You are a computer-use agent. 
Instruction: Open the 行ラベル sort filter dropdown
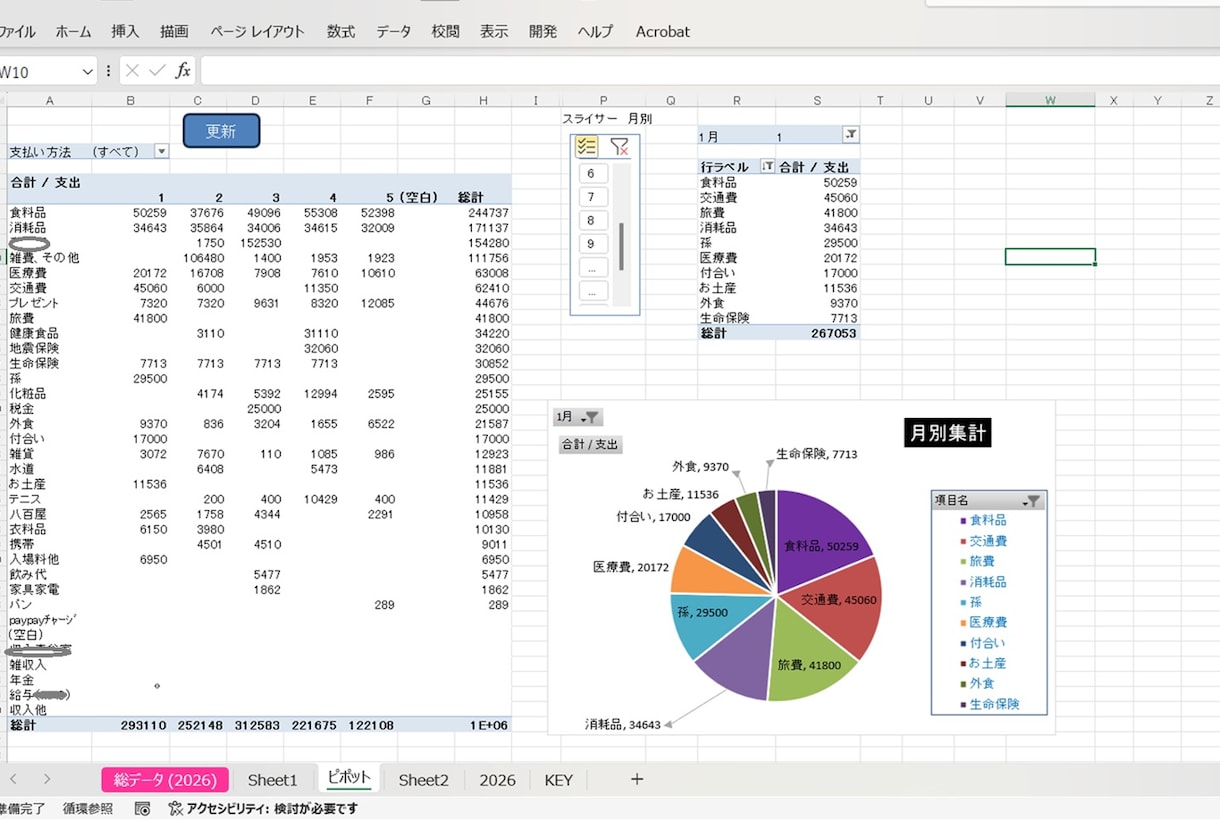(x=768, y=167)
